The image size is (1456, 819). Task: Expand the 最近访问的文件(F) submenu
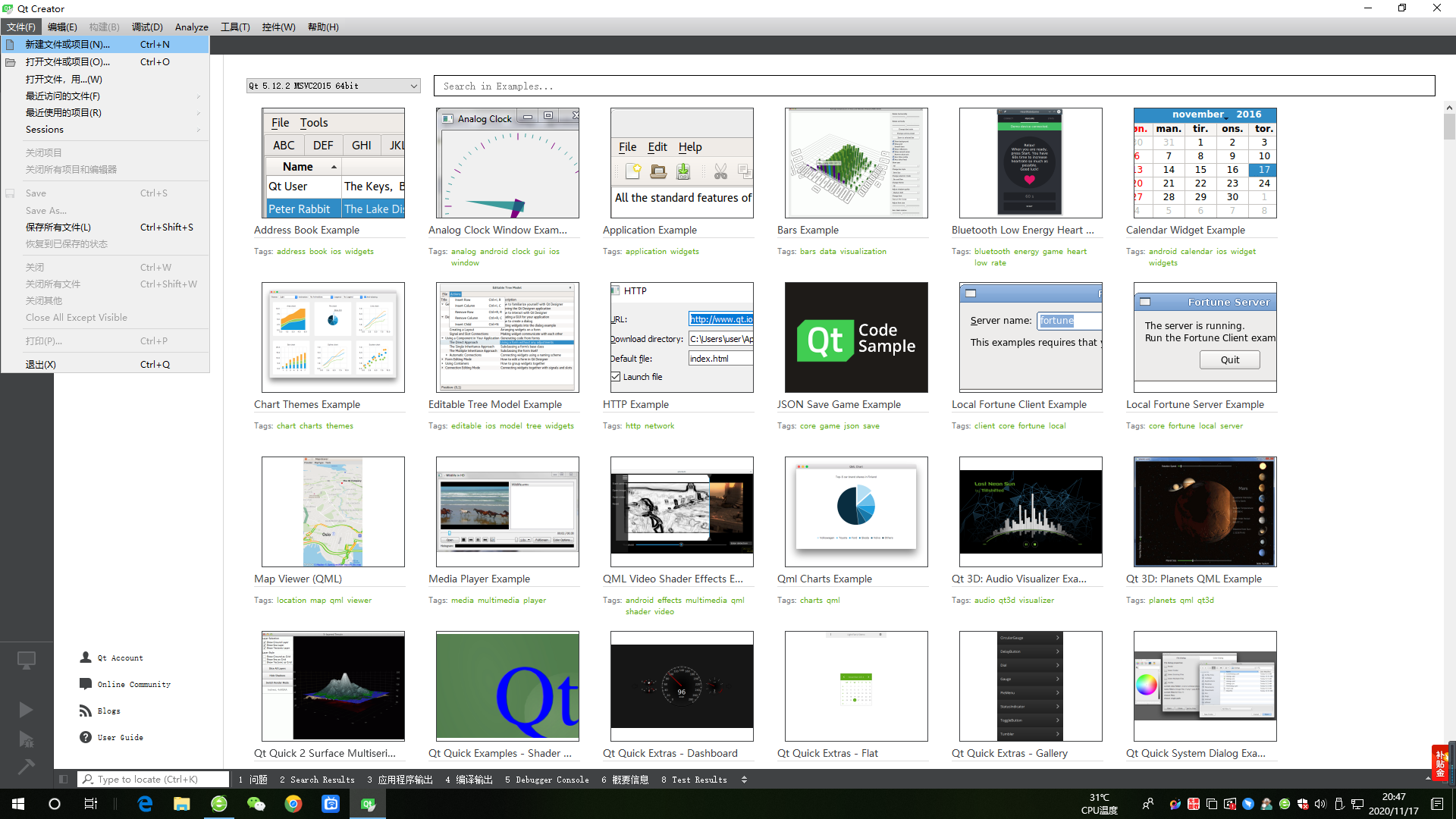[x=105, y=96]
